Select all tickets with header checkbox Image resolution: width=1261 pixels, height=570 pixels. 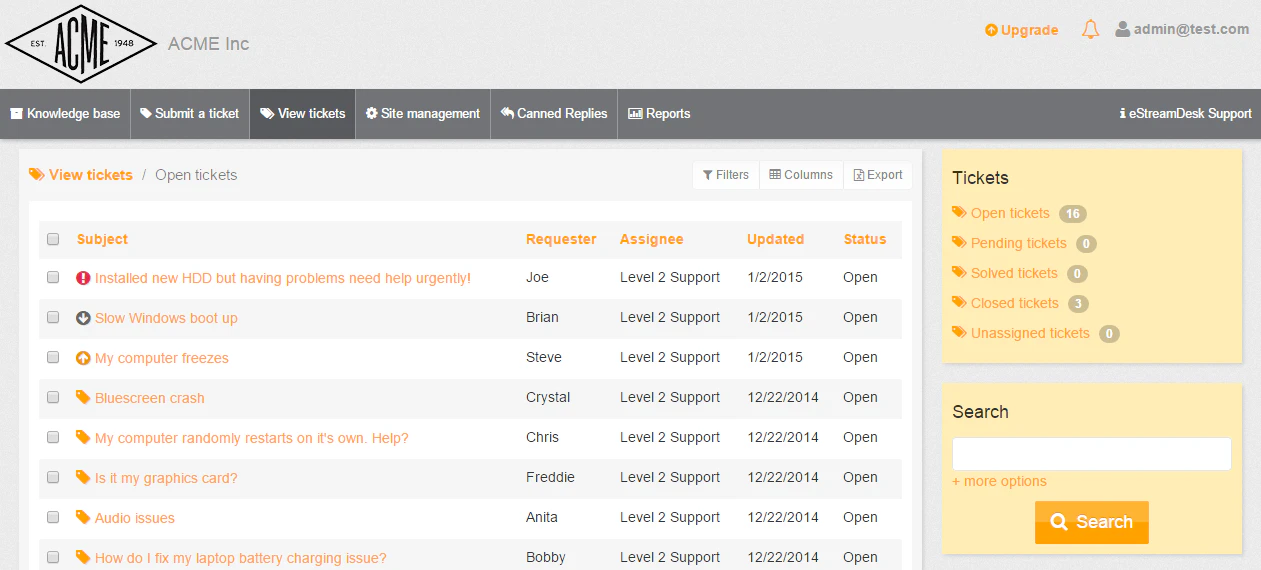pyautogui.click(x=53, y=239)
